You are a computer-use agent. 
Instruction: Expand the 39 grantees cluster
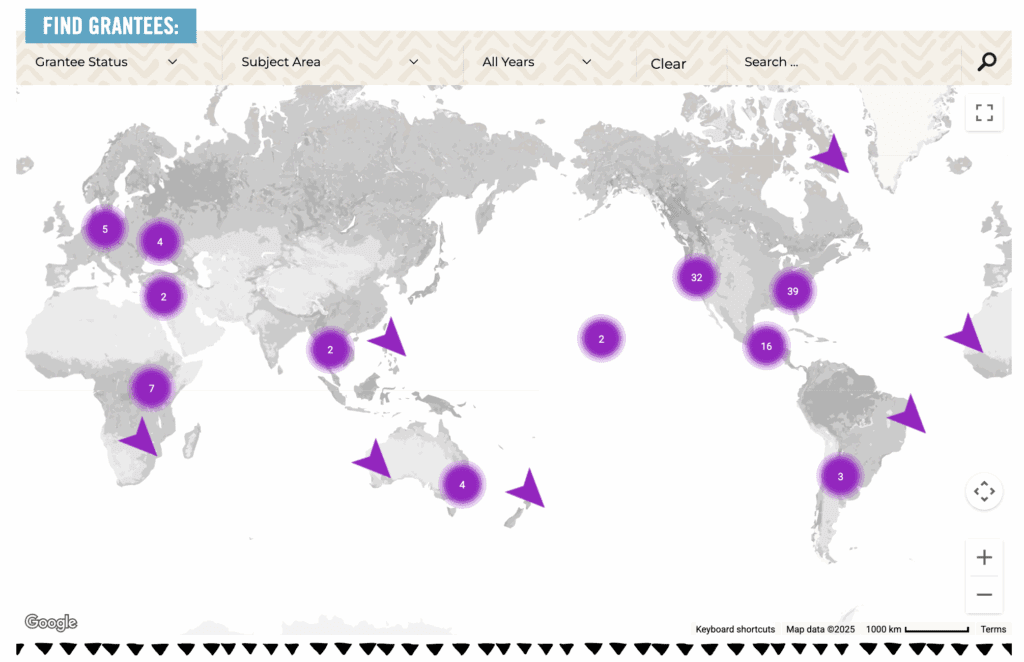pyautogui.click(x=792, y=291)
